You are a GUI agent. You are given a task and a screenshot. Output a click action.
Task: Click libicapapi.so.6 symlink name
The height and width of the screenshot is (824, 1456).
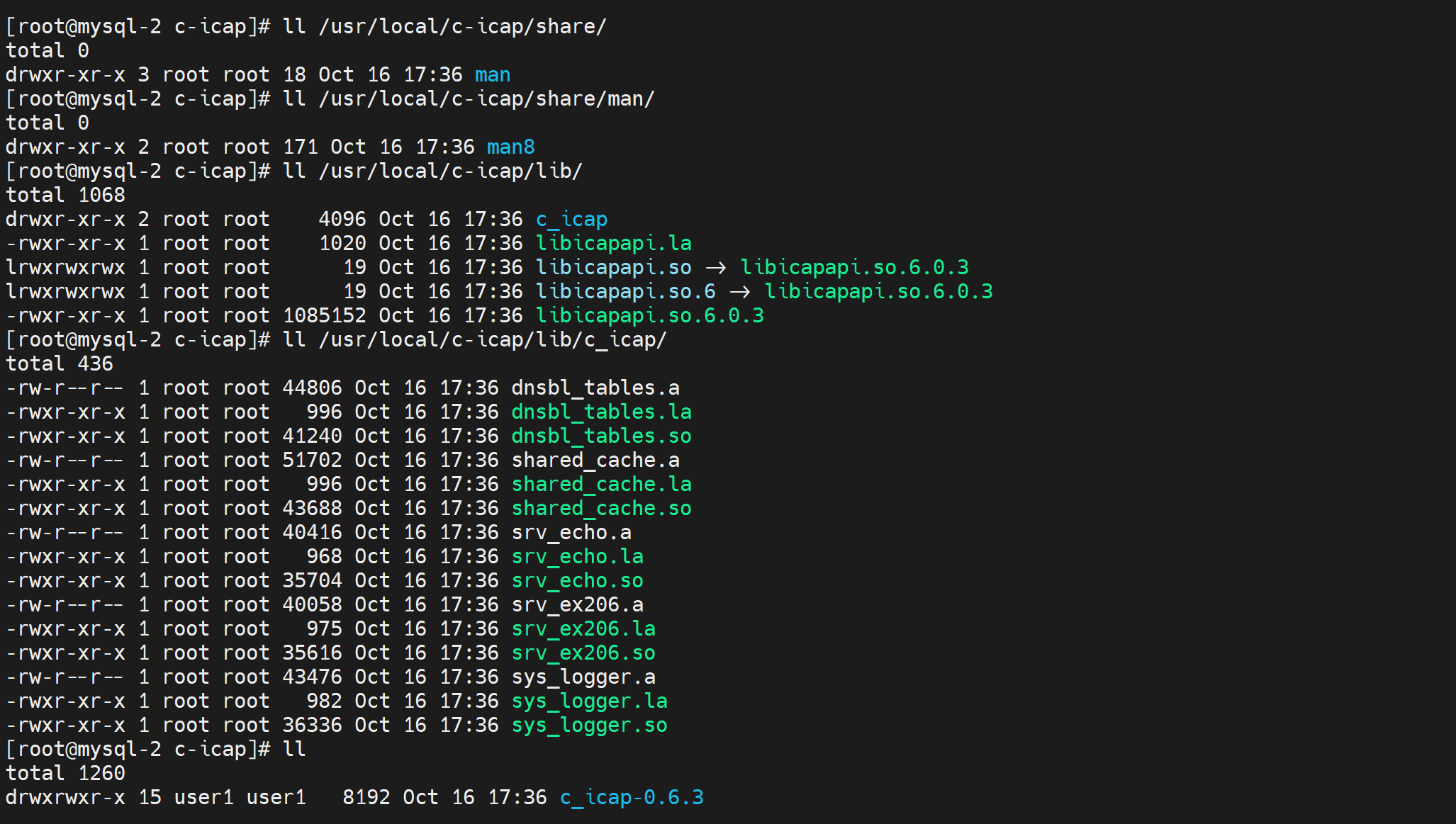[625, 291]
